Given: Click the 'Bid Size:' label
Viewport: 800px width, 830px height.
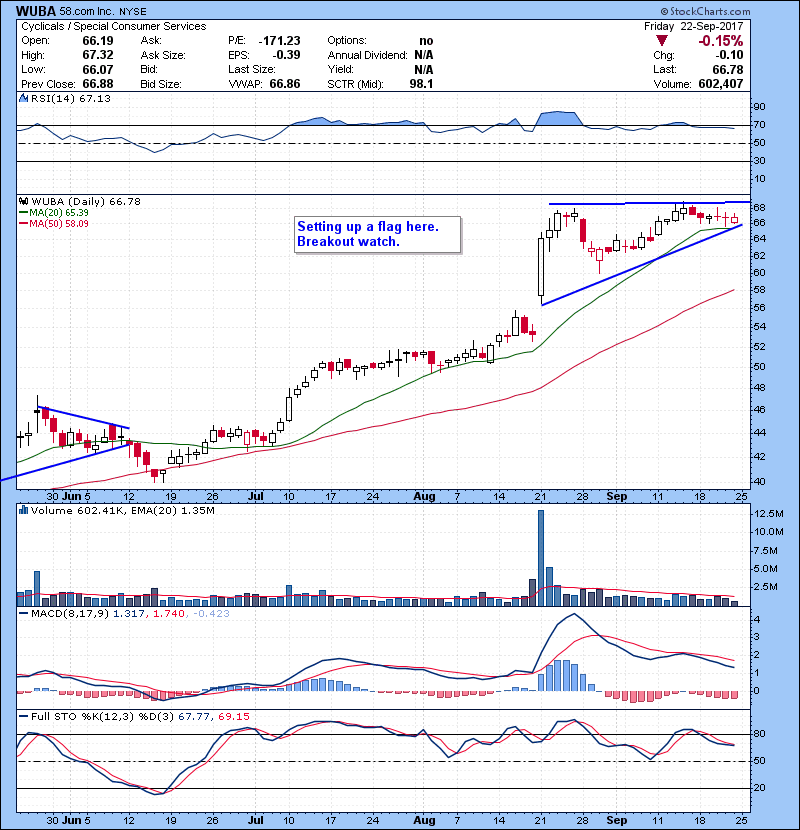Looking at the screenshot, I should click(161, 84).
